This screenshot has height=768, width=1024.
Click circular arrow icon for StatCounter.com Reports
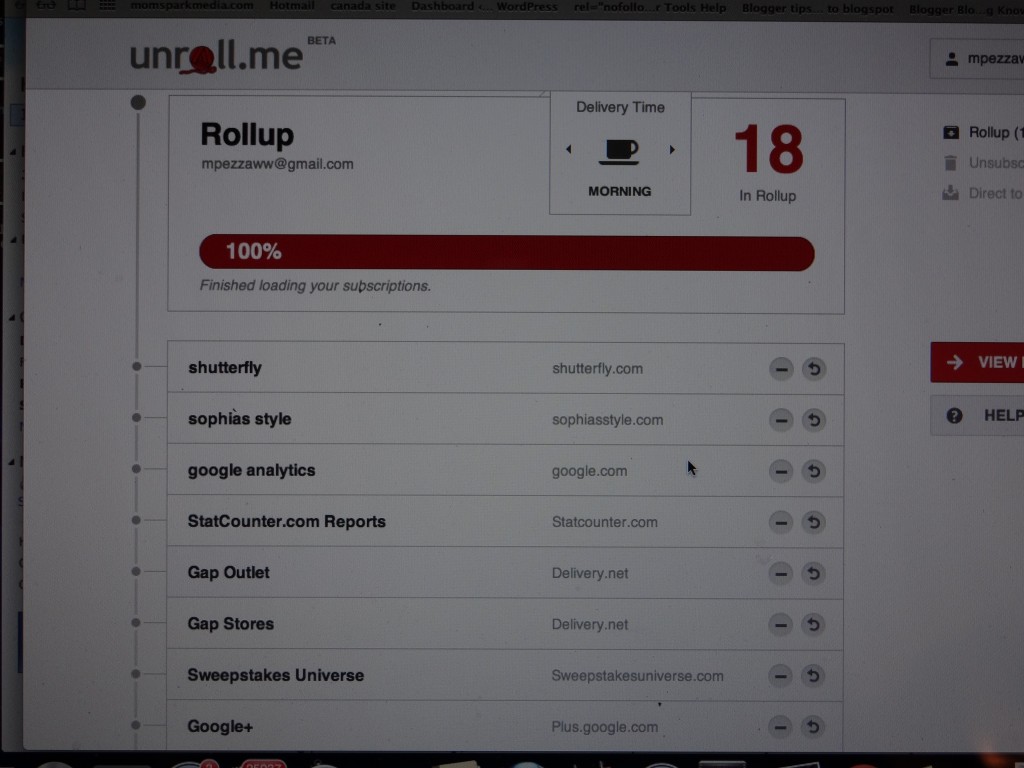(x=813, y=522)
